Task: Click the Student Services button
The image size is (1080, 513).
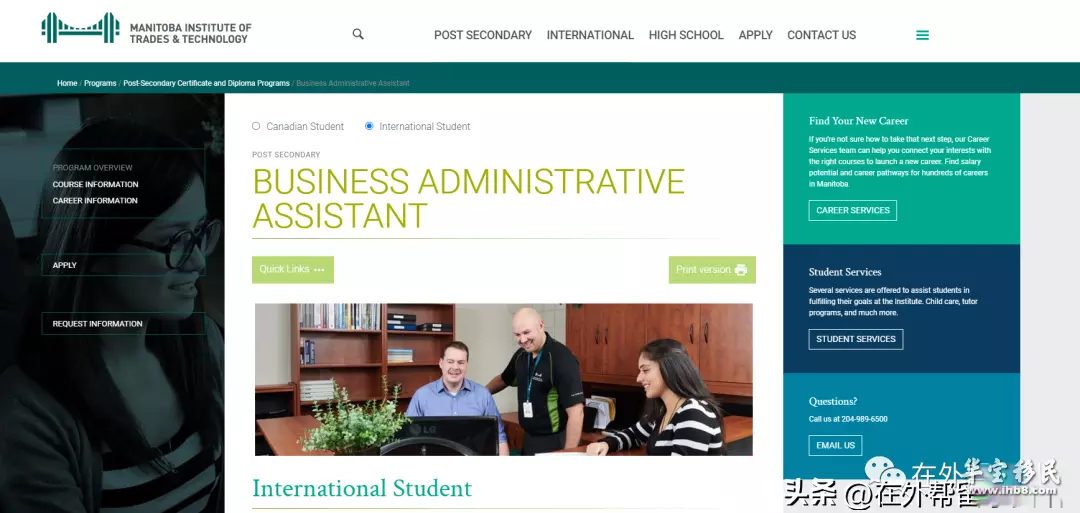Action: pos(855,339)
